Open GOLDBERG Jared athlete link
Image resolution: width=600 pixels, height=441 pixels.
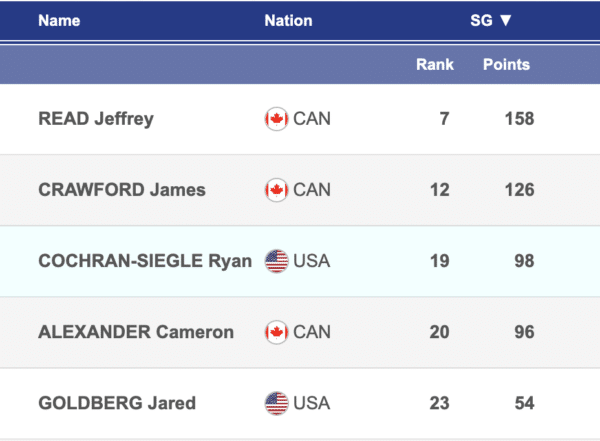click(x=117, y=404)
